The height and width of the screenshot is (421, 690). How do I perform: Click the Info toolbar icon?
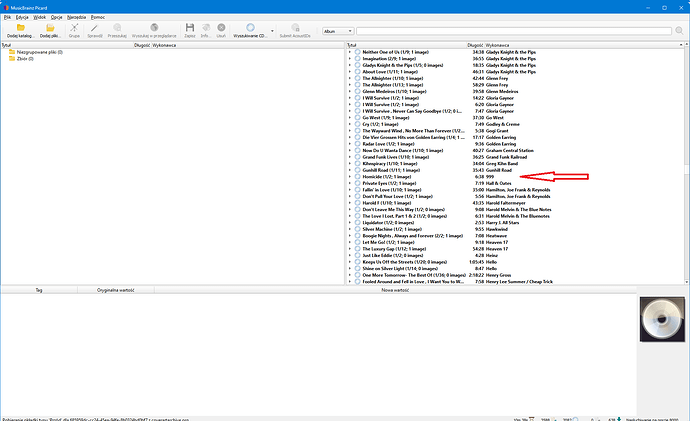tap(206, 28)
